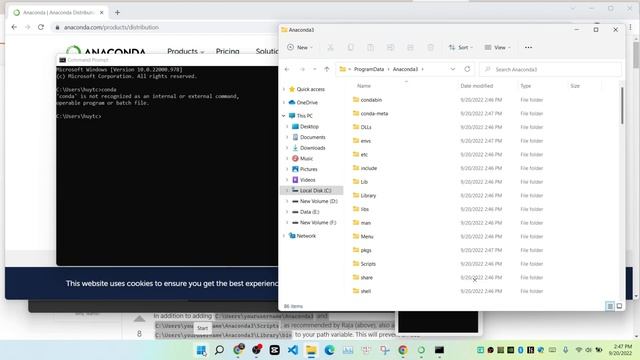640x360 pixels.
Task: Switch to details view layout button
Action: click(x=610, y=306)
